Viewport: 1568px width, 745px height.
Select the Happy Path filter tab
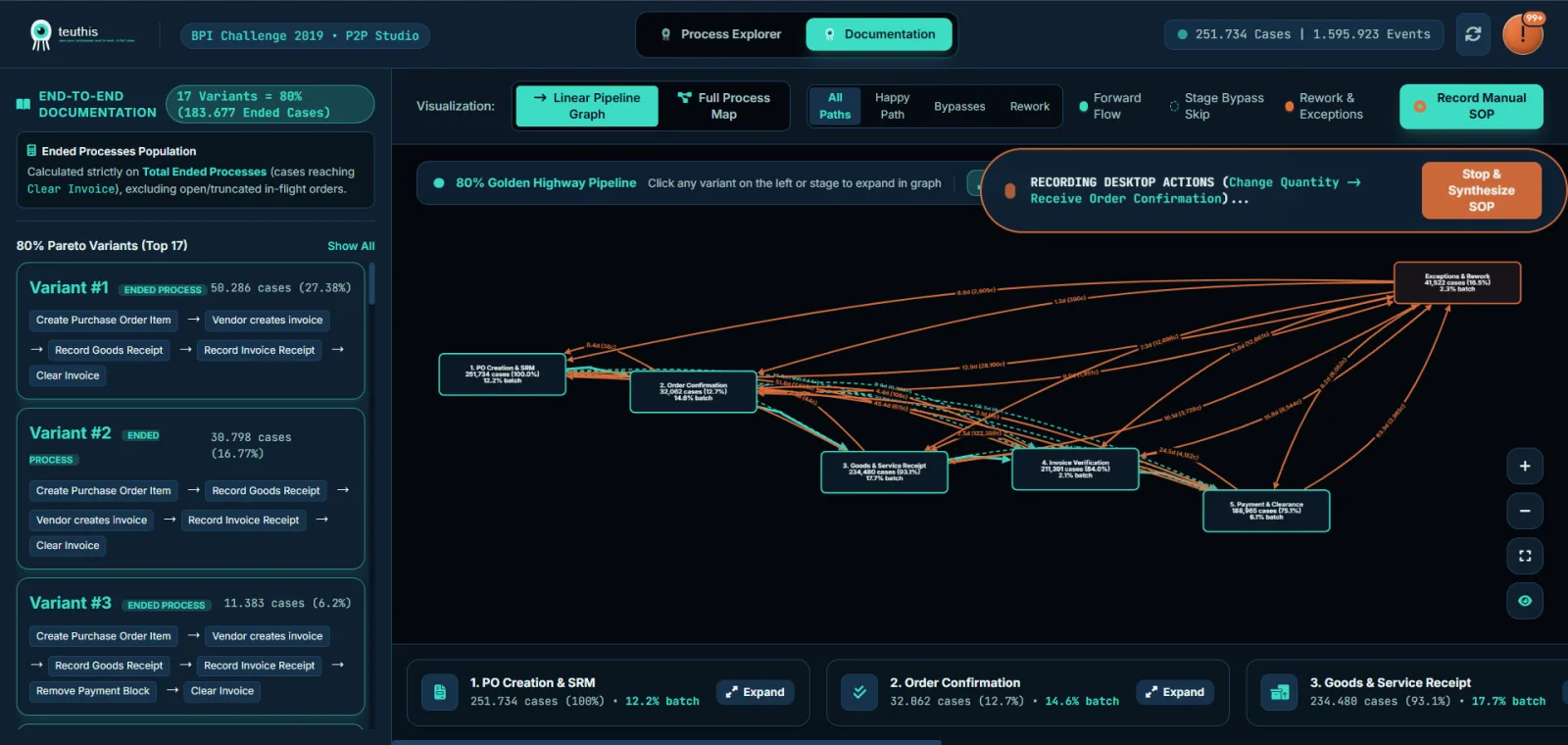coord(892,106)
